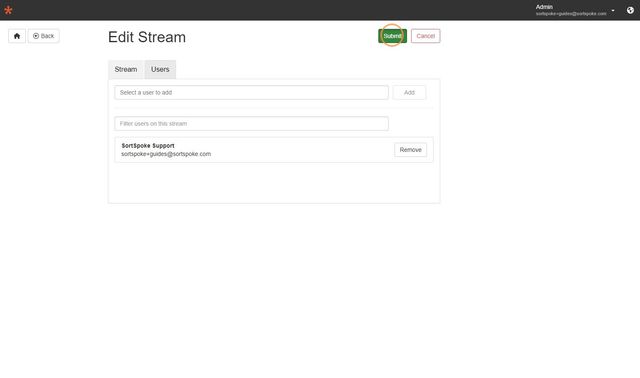This screenshot has height=378, width=640.
Task: Switch to the Stream tab
Action: click(126, 69)
